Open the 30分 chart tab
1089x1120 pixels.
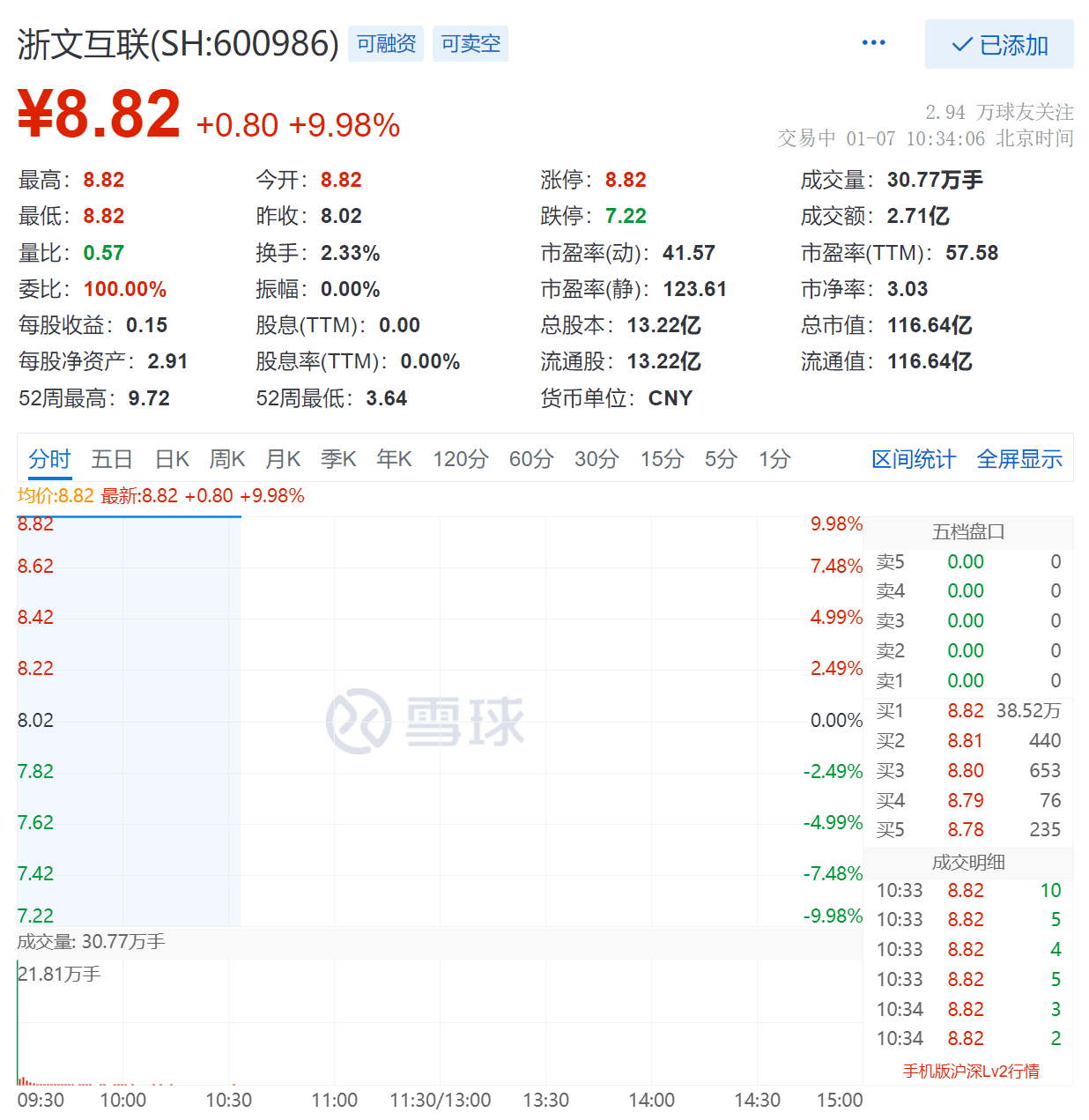tap(596, 459)
